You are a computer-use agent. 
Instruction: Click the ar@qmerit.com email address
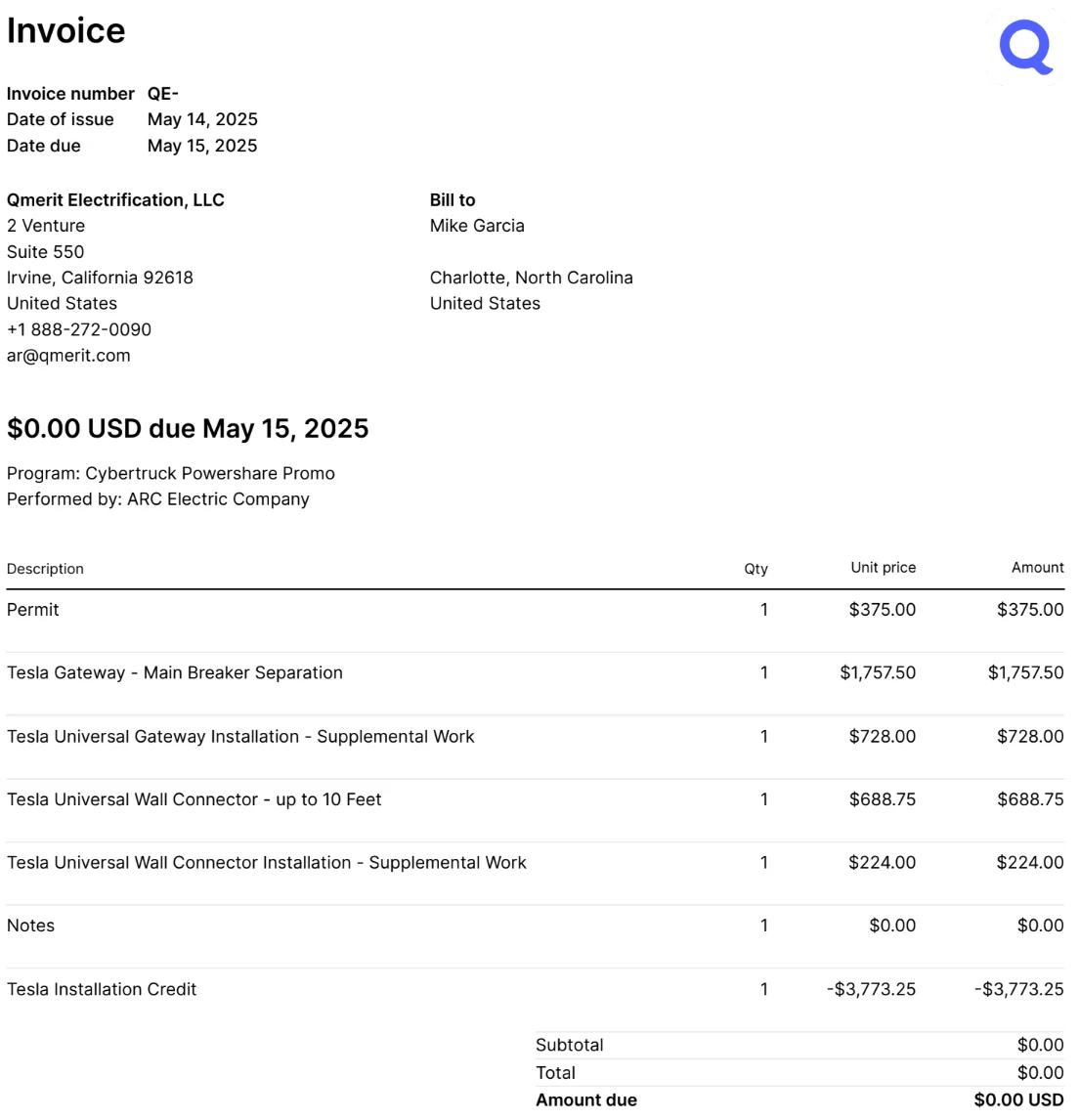pos(68,356)
